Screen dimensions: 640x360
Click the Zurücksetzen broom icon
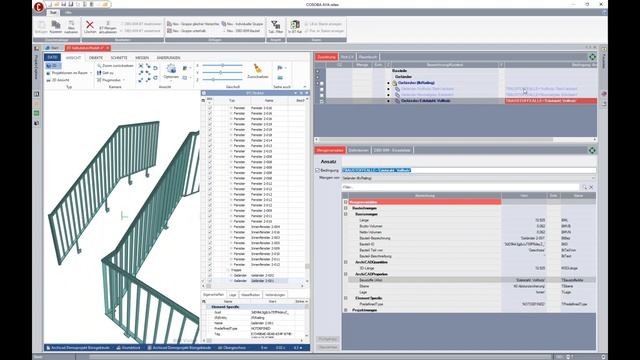[x=258, y=69]
